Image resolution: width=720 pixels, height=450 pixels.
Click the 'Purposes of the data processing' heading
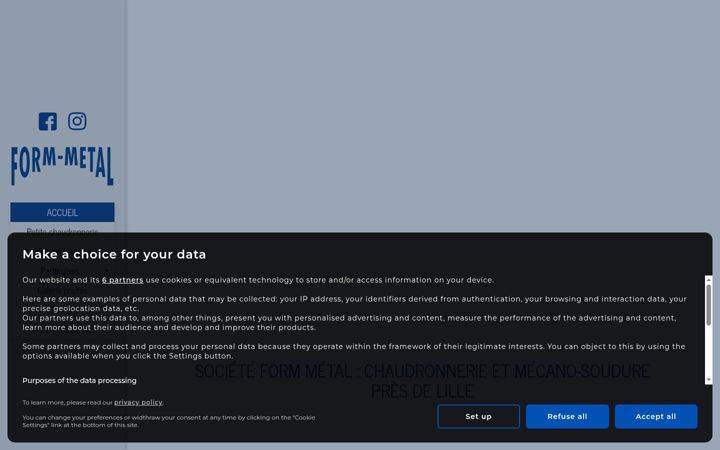pos(79,380)
